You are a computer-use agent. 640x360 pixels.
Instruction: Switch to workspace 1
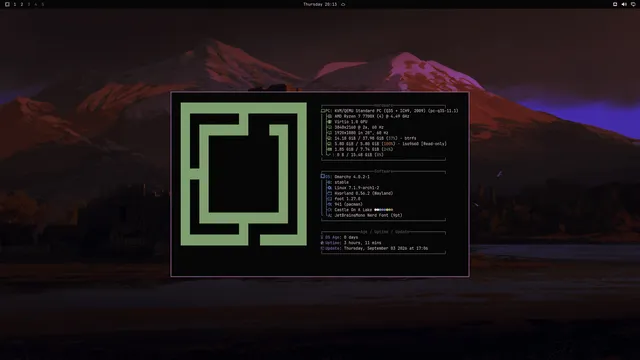pos(15,4)
